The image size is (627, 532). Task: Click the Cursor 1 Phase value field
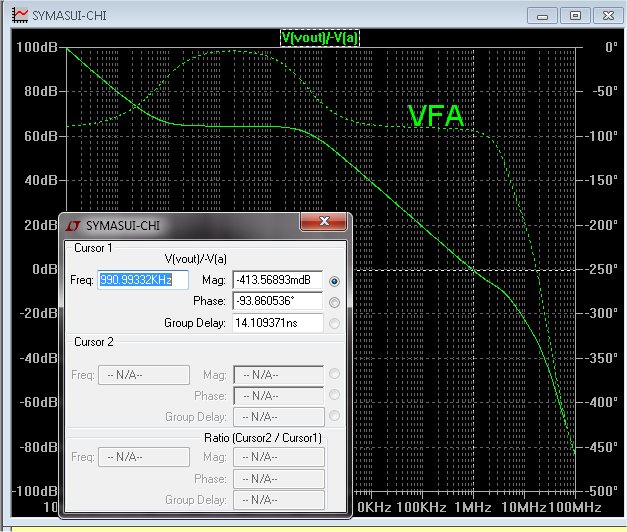(278, 301)
